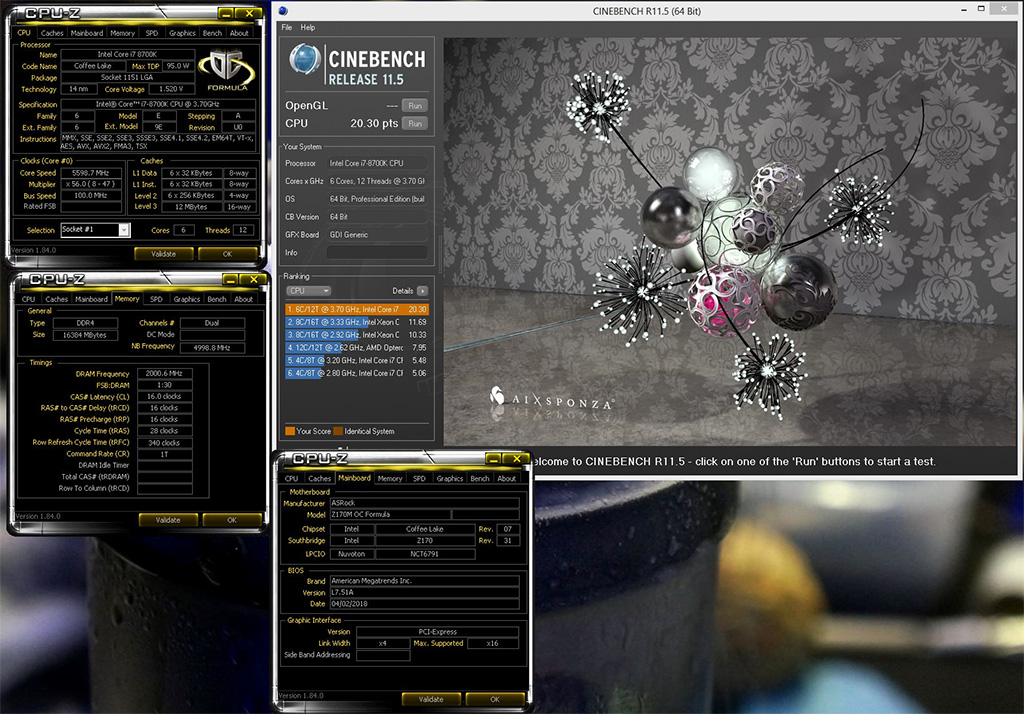The height and width of the screenshot is (714, 1024).
Task: Click the "16384 MBytes" memory size value
Action: click(85, 335)
